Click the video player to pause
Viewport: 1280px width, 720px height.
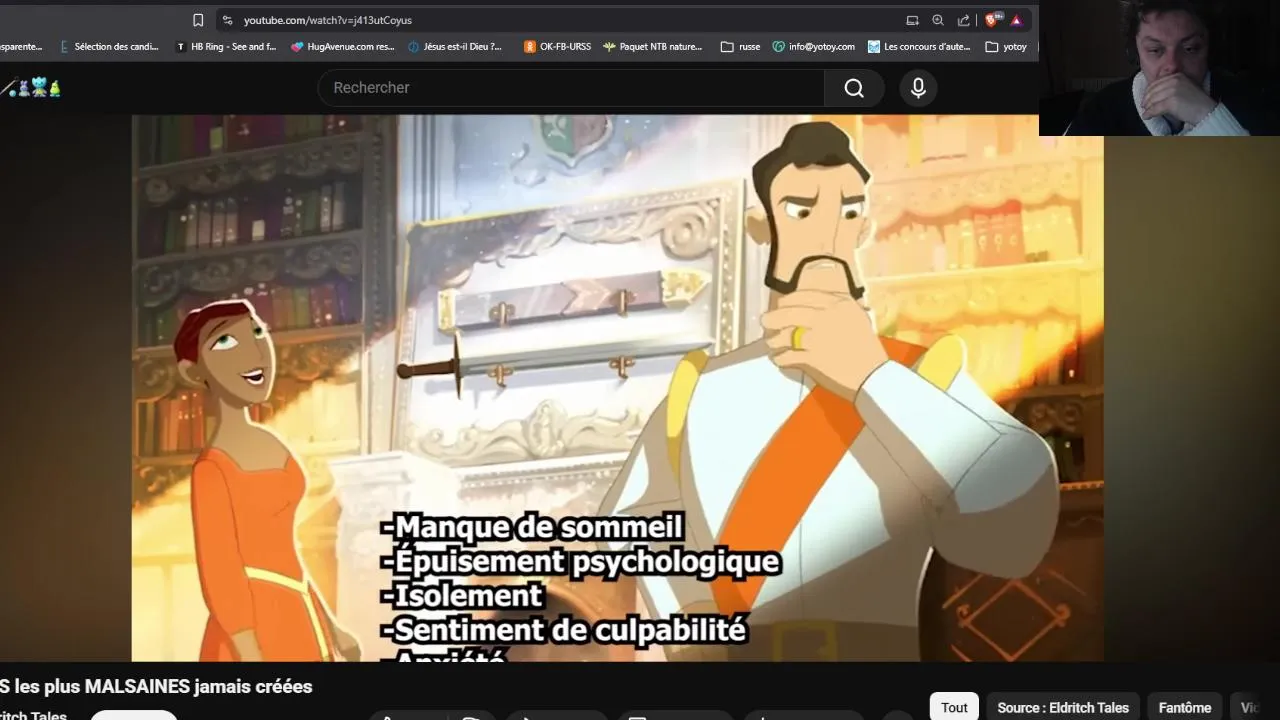(x=617, y=388)
